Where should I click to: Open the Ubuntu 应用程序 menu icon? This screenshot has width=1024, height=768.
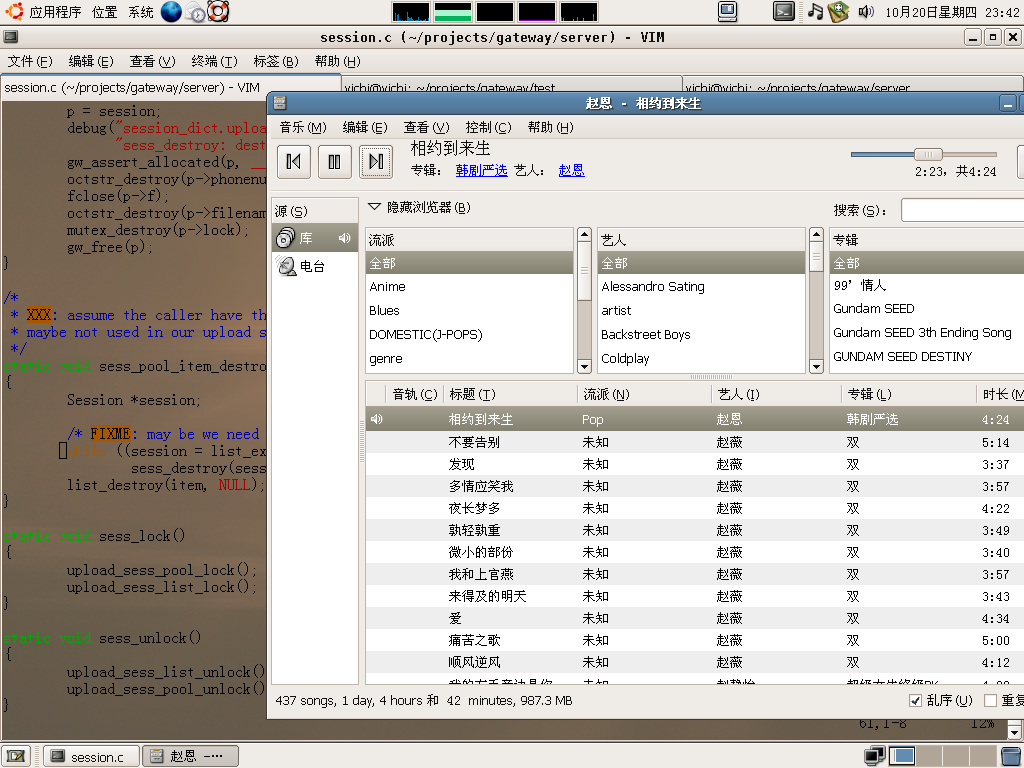pyautogui.click(x=14, y=11)
